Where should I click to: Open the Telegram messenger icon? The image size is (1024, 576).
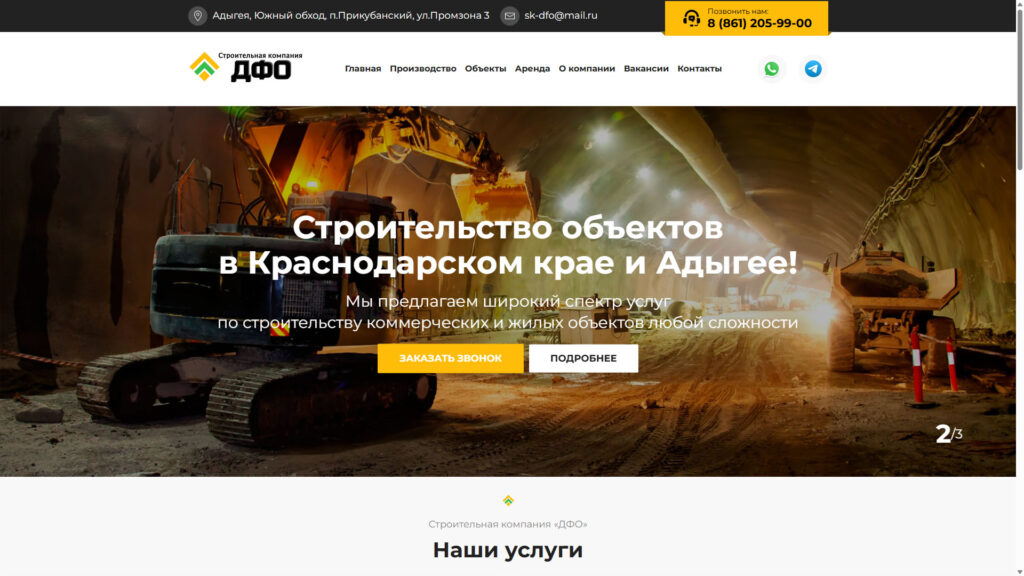[x=813, y=69]
